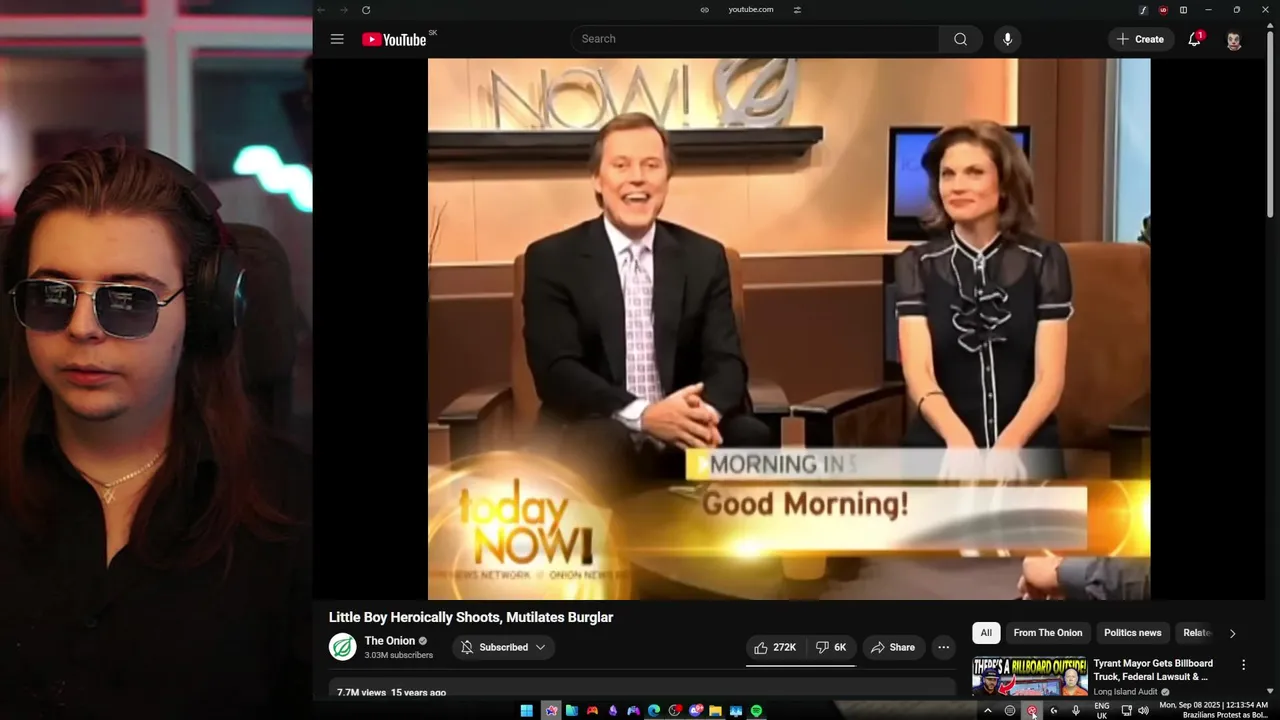Share the video

click(893, 647)
